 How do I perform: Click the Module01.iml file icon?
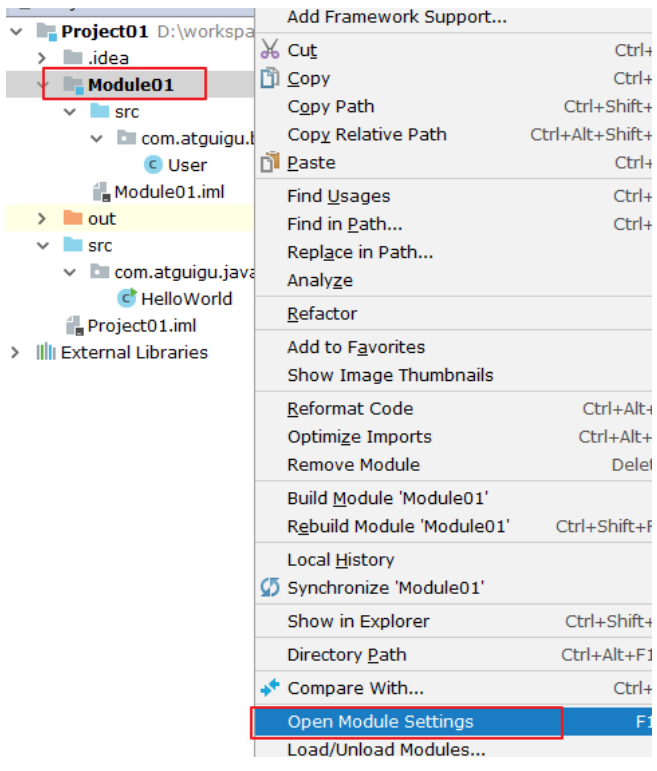click(x=101, y=192)
